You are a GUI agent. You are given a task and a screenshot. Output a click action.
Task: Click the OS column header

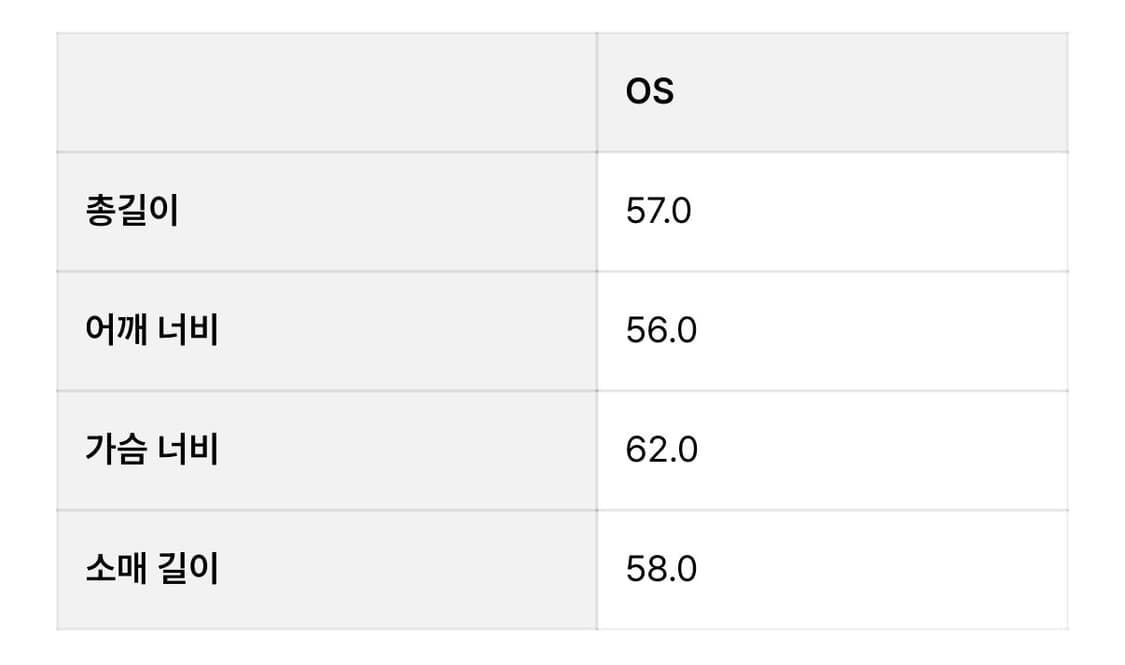click(x=650, y=91)
